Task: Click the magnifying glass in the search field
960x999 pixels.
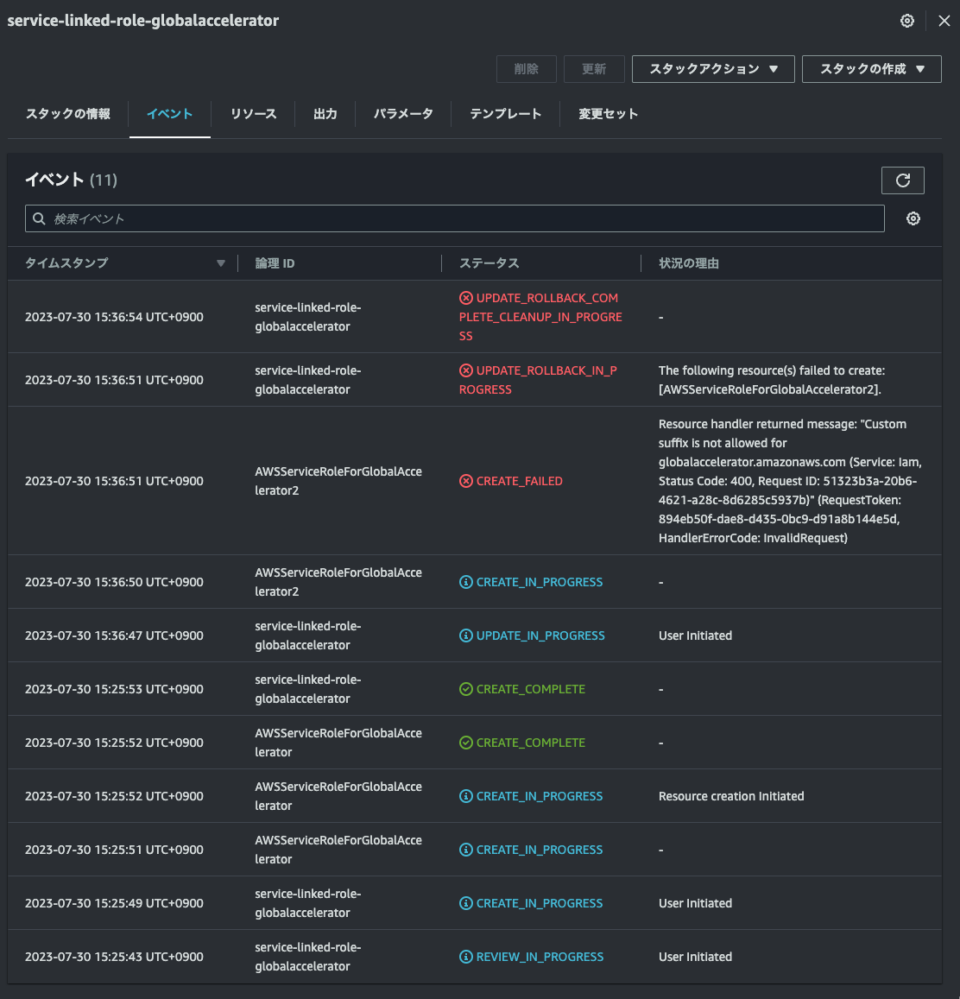Action: tap(38, 217)
